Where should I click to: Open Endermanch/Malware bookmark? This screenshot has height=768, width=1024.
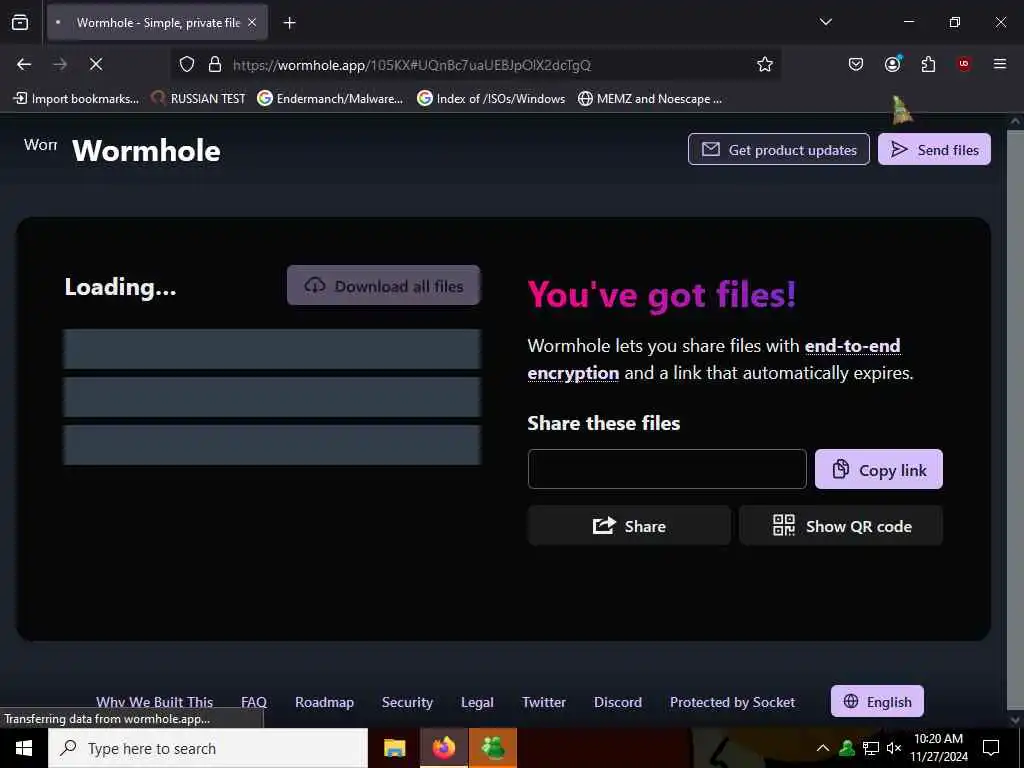[x=330, y=99]
